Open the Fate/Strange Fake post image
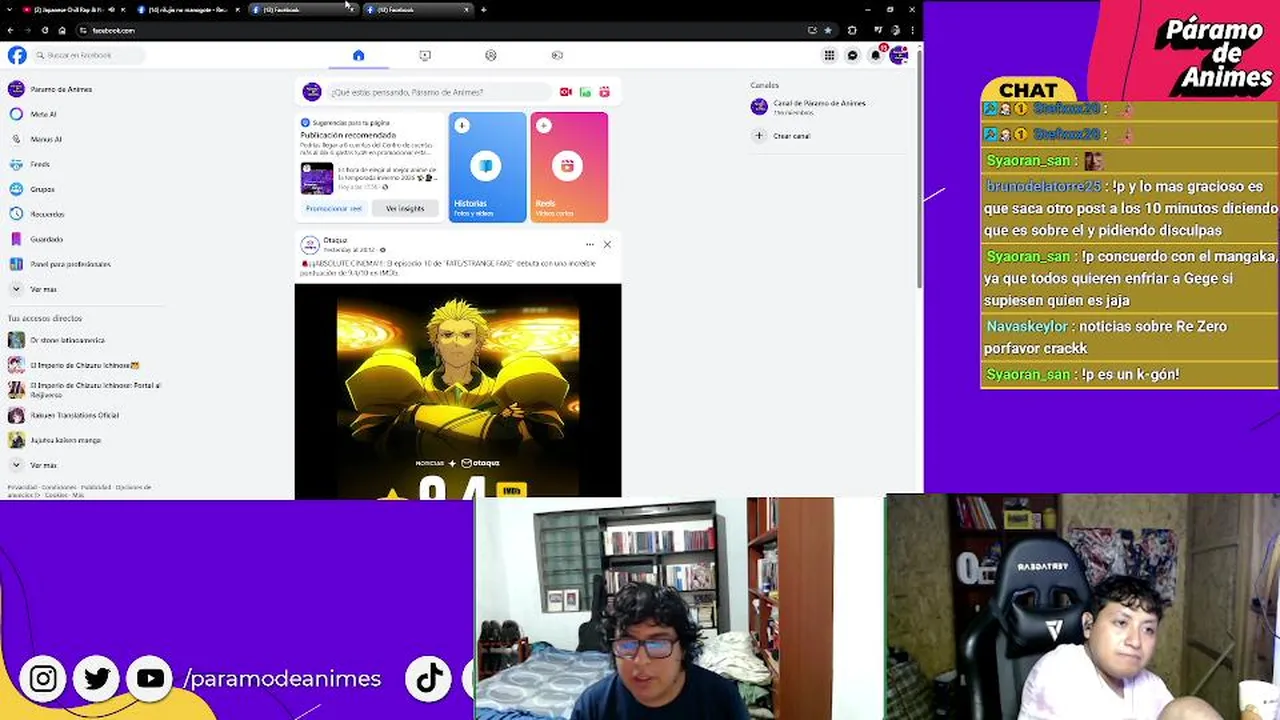This screenshot has width=1280, height=720. 458,390
